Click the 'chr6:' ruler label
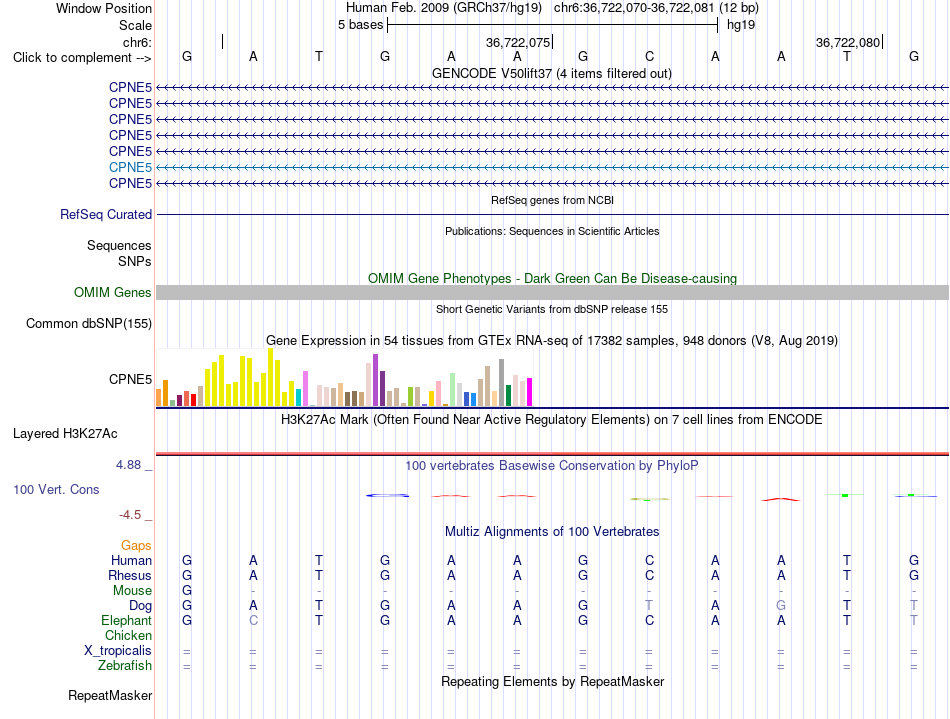 coord(138,42)
